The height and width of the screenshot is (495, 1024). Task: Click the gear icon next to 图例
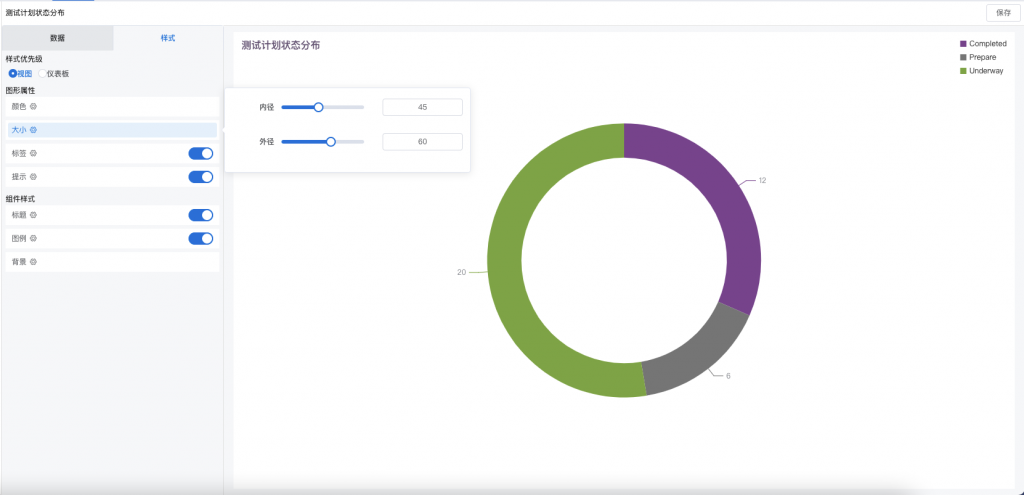click(33, 238)
